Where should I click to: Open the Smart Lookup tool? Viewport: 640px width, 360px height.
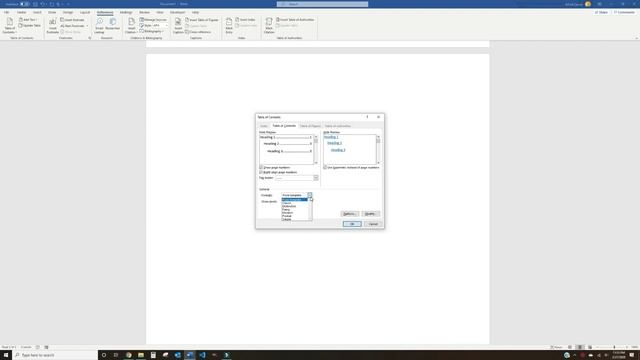tap(99, 25)
